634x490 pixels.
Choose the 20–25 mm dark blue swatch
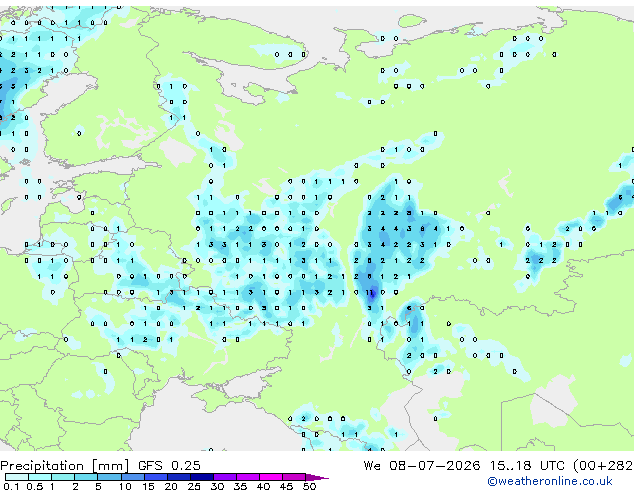point(179,477)
